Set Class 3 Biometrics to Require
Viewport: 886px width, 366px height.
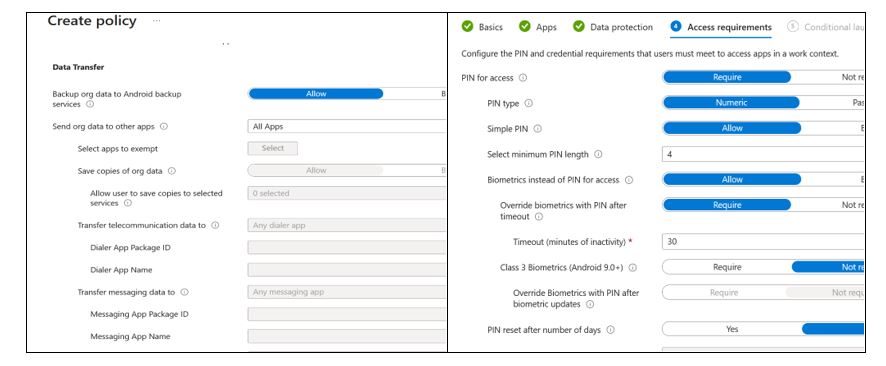pos(727,267)
